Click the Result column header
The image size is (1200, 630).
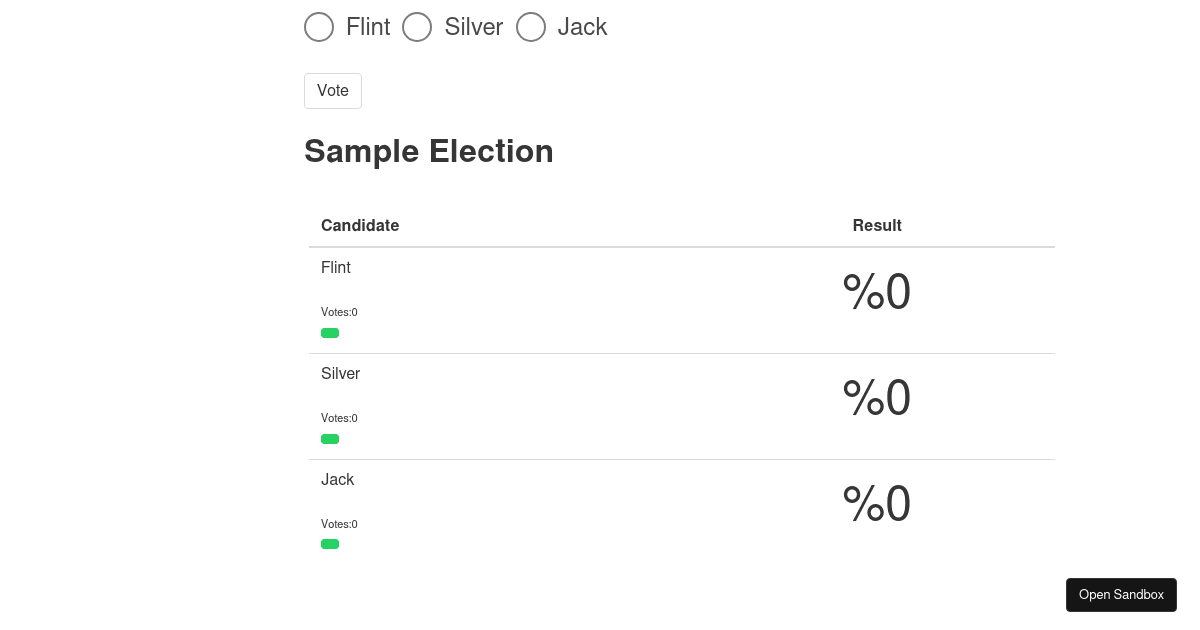pos(877,226)
